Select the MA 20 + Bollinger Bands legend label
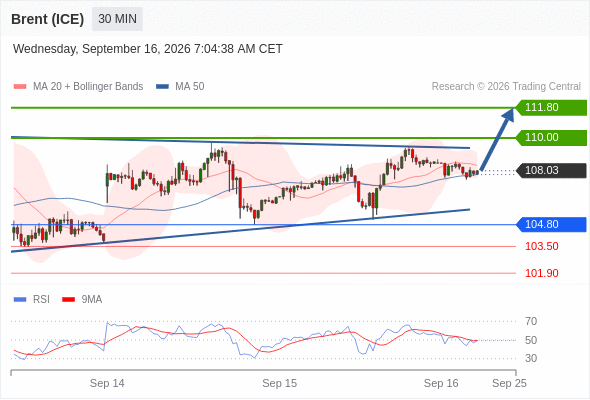This screenshot has width=590, height=400. coord(88,87)
